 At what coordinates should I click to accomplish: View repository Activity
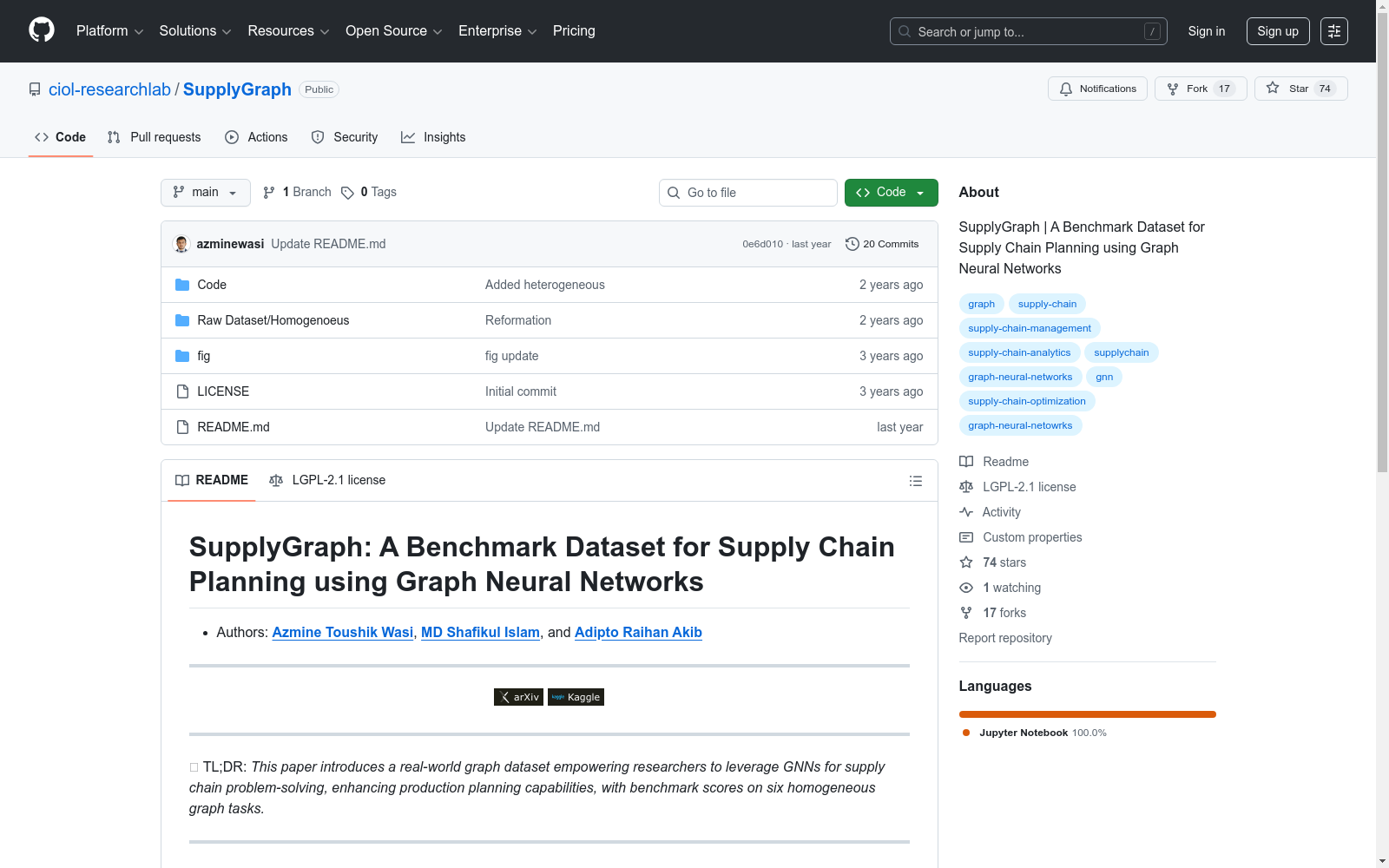tap(991, 512)
